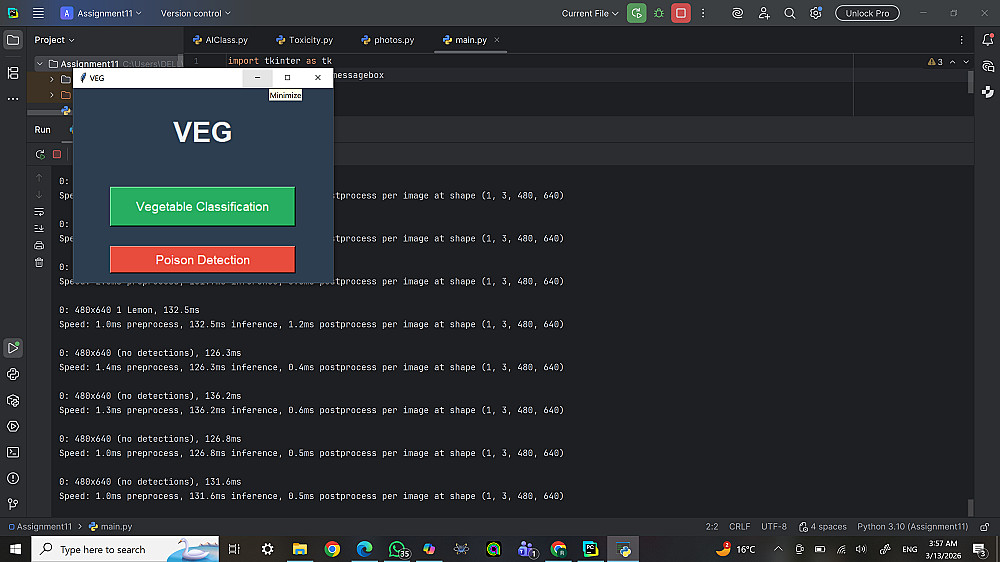1000x562 pixels.
Task: Open the AI Assistant swirl icon
Action: tap(737, 13)
